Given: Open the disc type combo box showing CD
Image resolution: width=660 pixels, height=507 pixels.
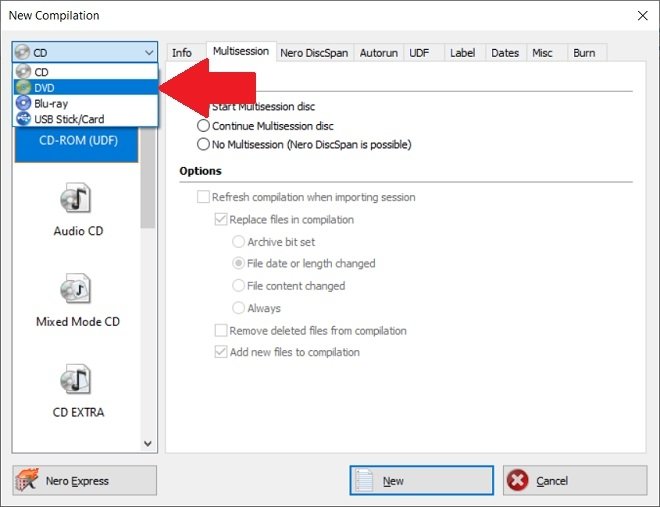Looking at the screenshot, I should tap(85, 53).
